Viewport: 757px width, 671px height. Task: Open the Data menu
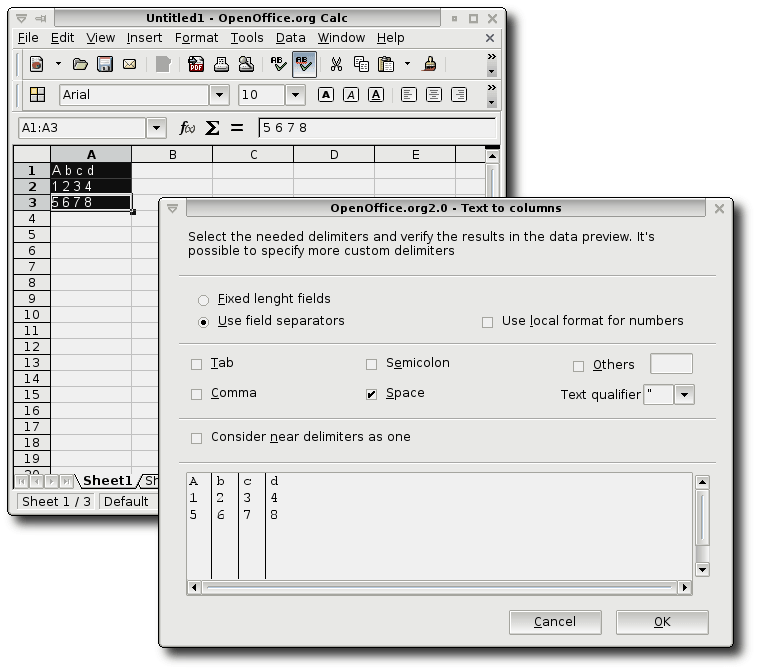pos(290,38)
